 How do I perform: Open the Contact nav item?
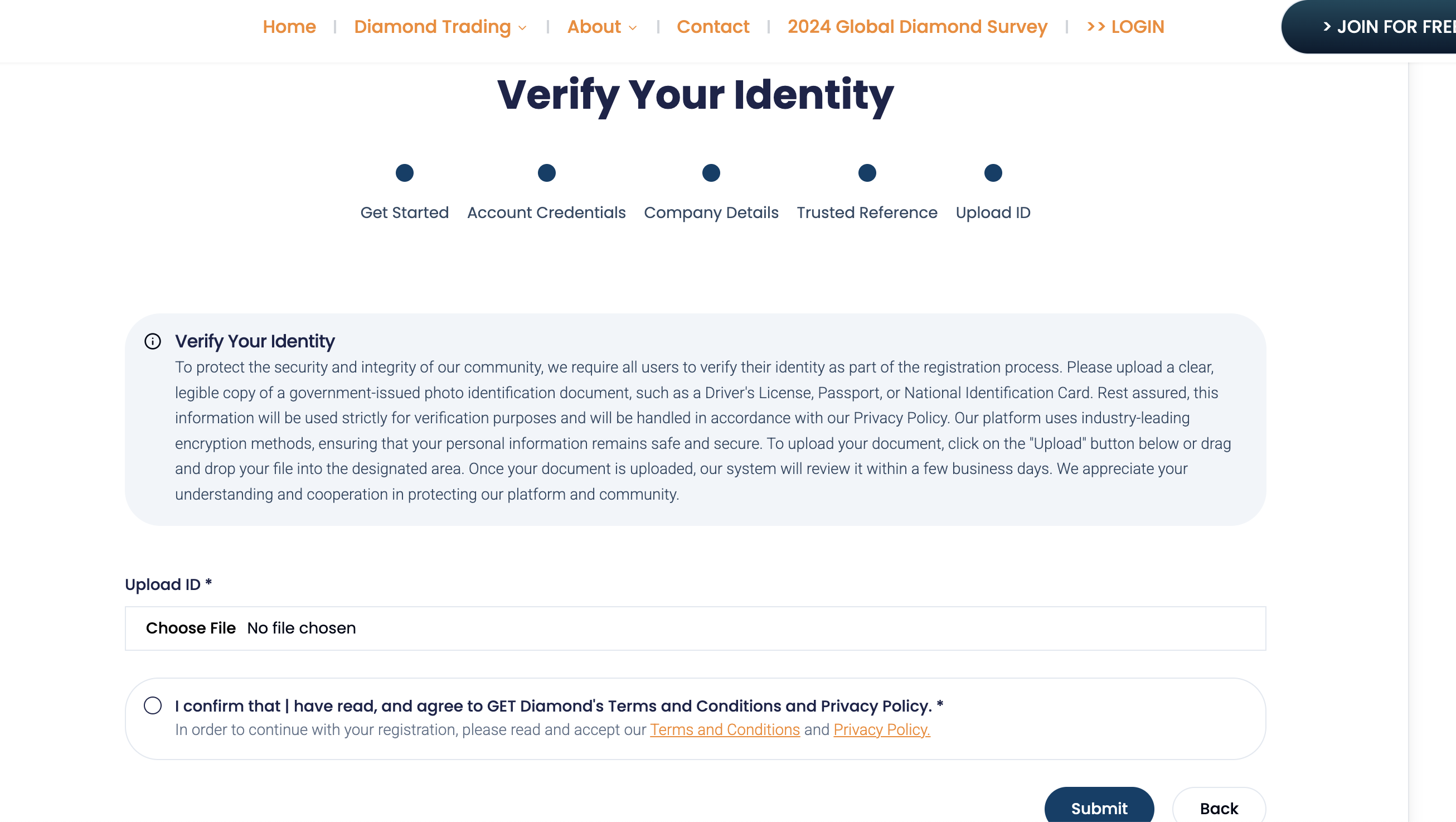click(713, 27)
